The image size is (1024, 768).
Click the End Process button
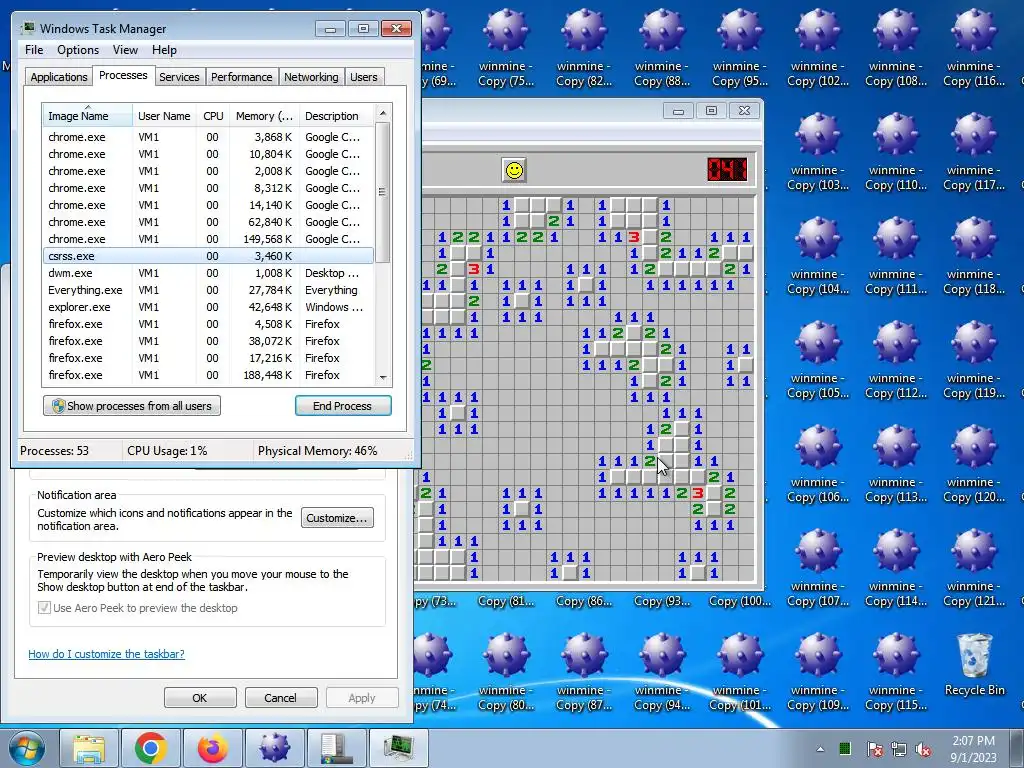343,406
